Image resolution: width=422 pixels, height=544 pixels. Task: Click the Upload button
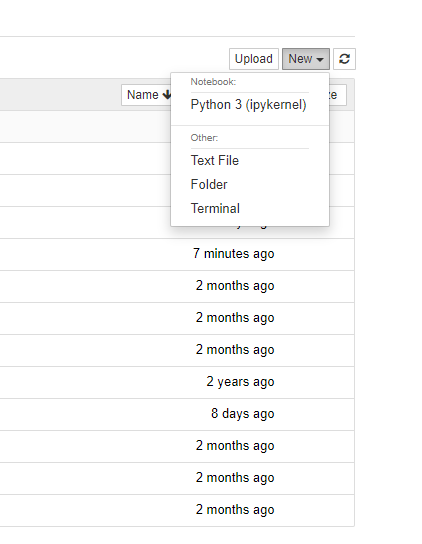[x=254, y=59]
